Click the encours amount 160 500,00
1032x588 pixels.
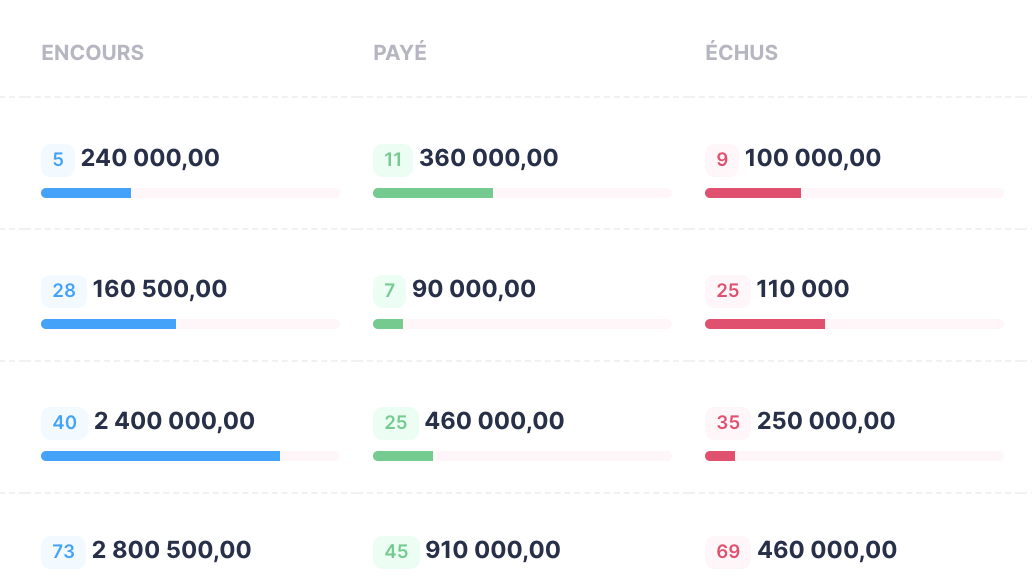pos(160,290)
